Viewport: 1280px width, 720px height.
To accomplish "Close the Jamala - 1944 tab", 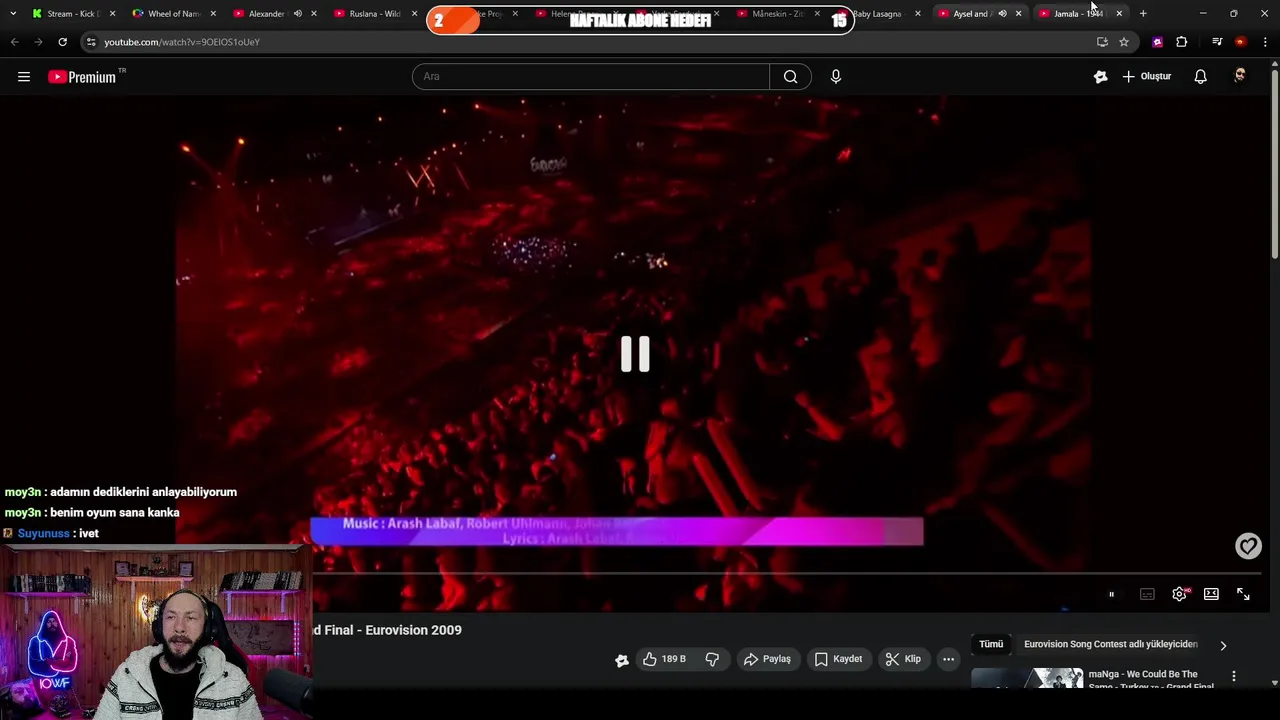I will (x=1119, y=13).
